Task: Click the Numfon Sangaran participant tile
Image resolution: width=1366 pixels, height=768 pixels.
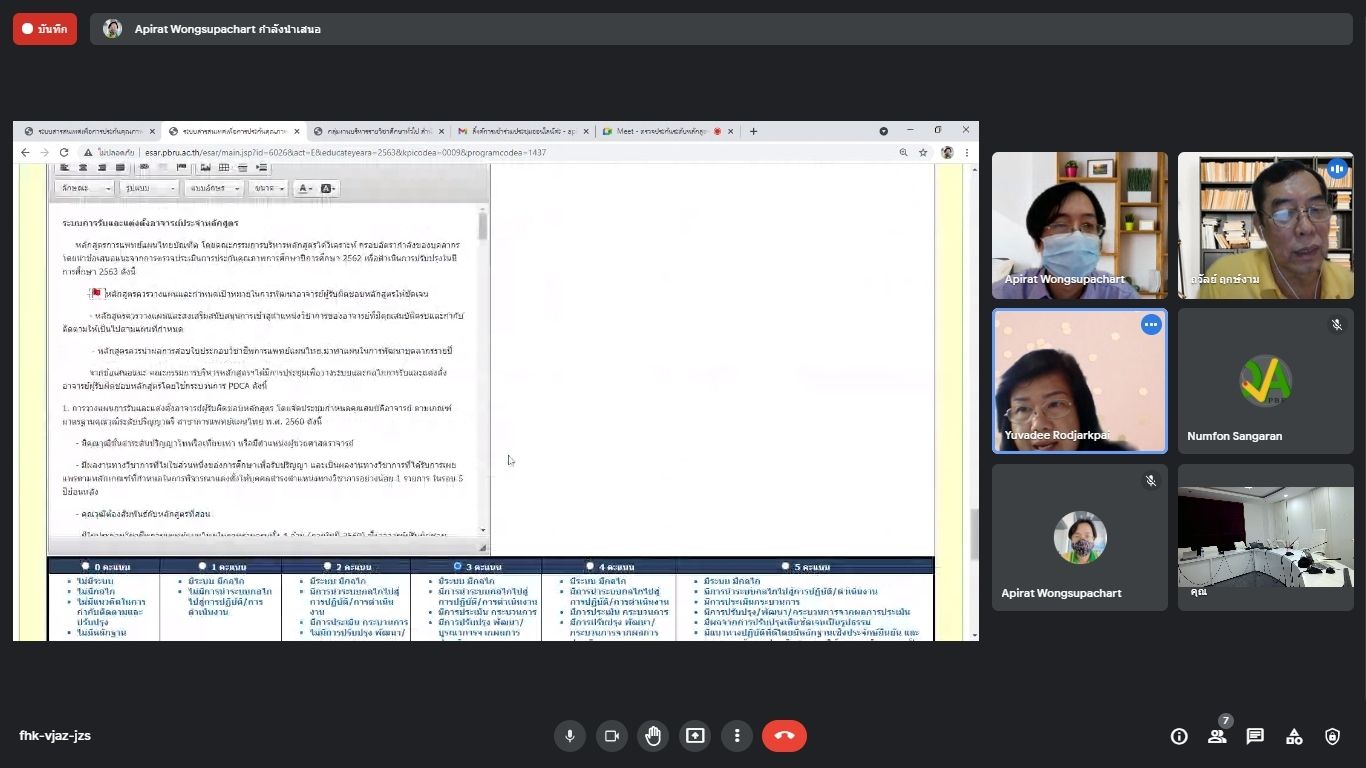Action: [1265, 381]
